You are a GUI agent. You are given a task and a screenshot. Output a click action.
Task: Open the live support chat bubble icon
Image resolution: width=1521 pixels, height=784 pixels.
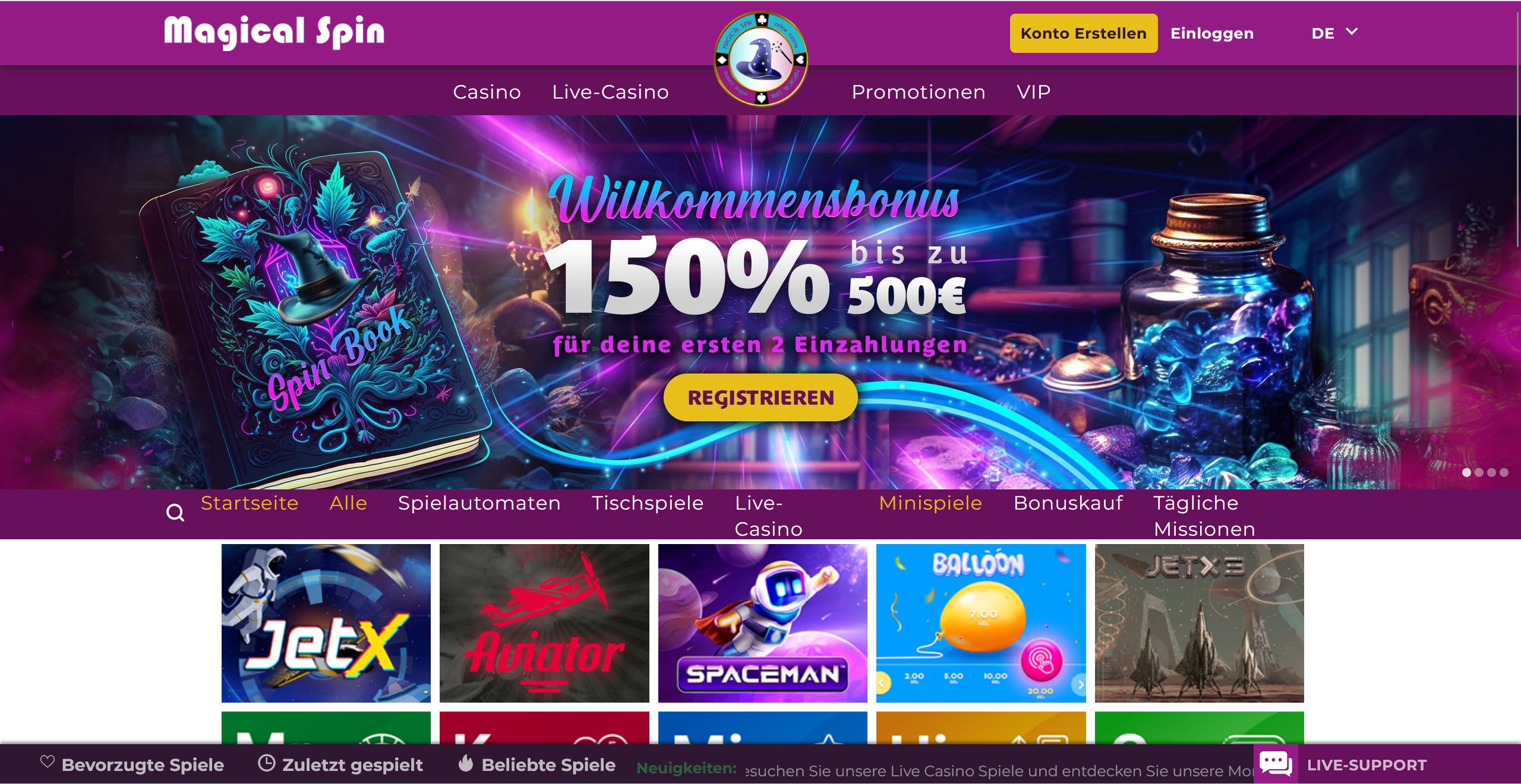pyautogui.click(x=1275, y=763)
